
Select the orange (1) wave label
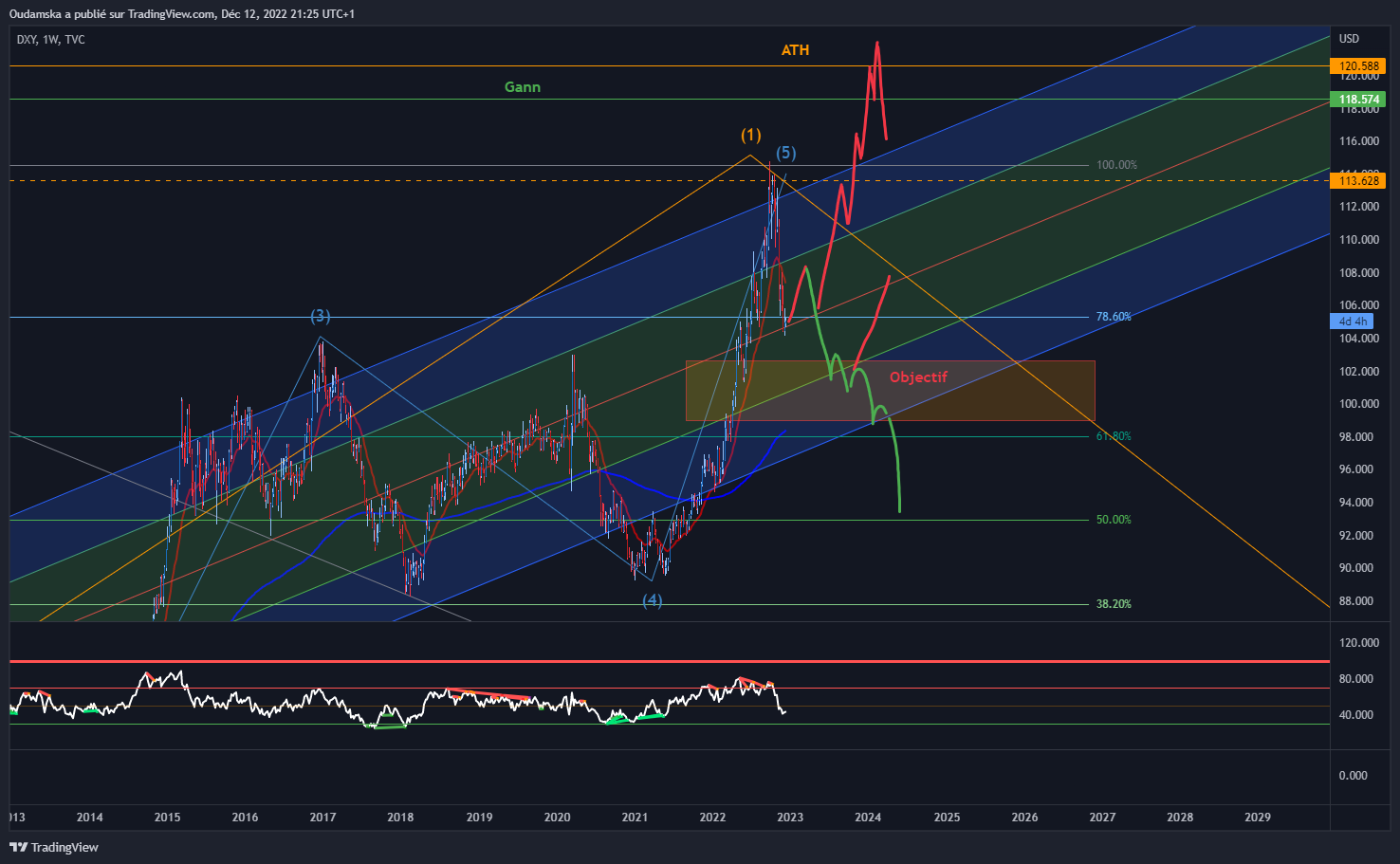click(750, 135)
